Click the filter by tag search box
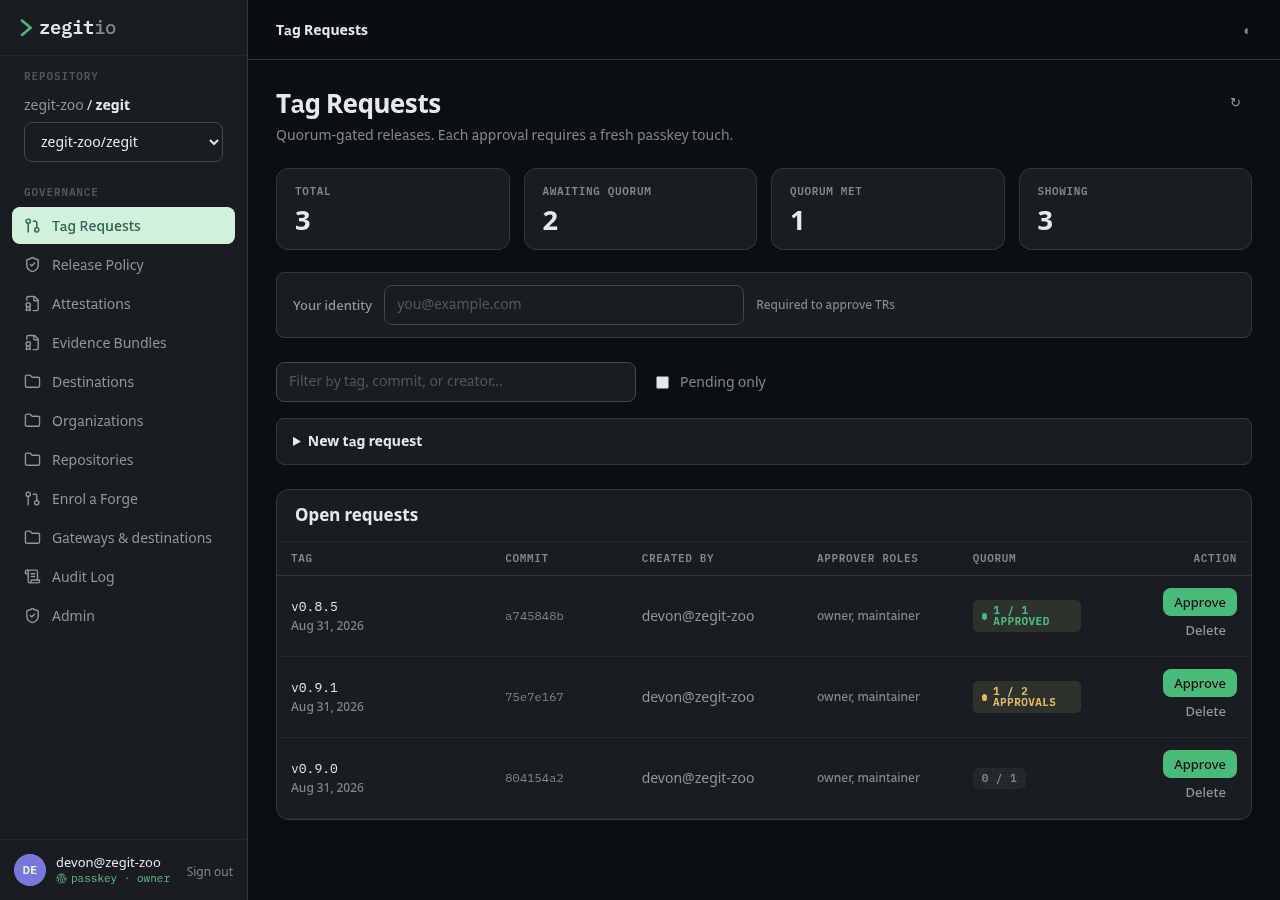Screen dimensions: 1280x900 click(x=456, y=382)
